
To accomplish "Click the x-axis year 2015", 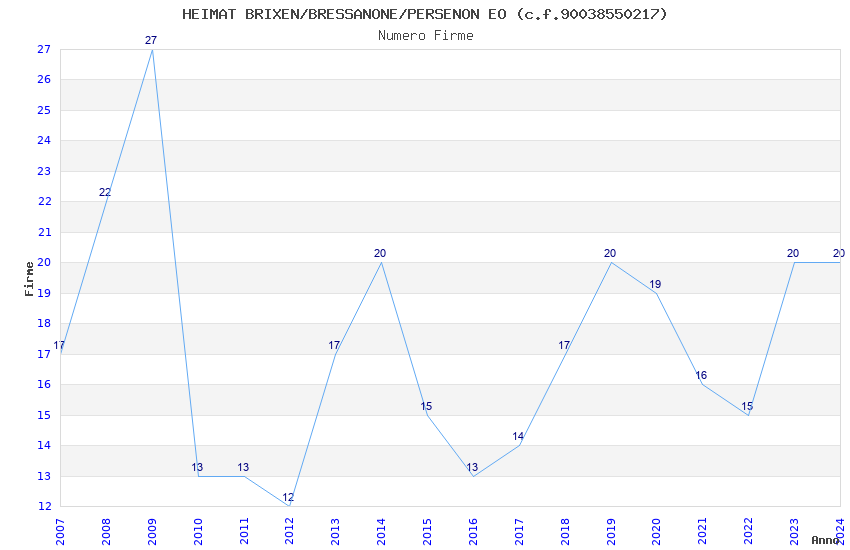I will coord(428,532).
